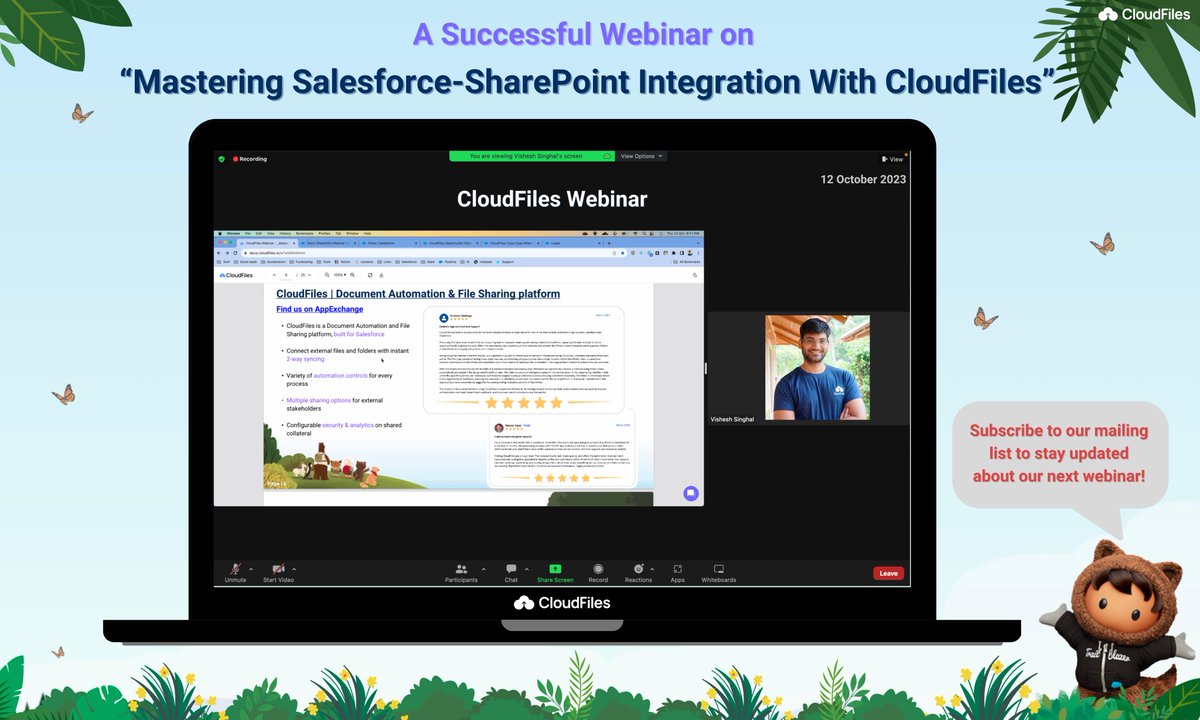Click the '2-way syncing' link
The height and width of the screenshot is (720, 1200).
306,358
